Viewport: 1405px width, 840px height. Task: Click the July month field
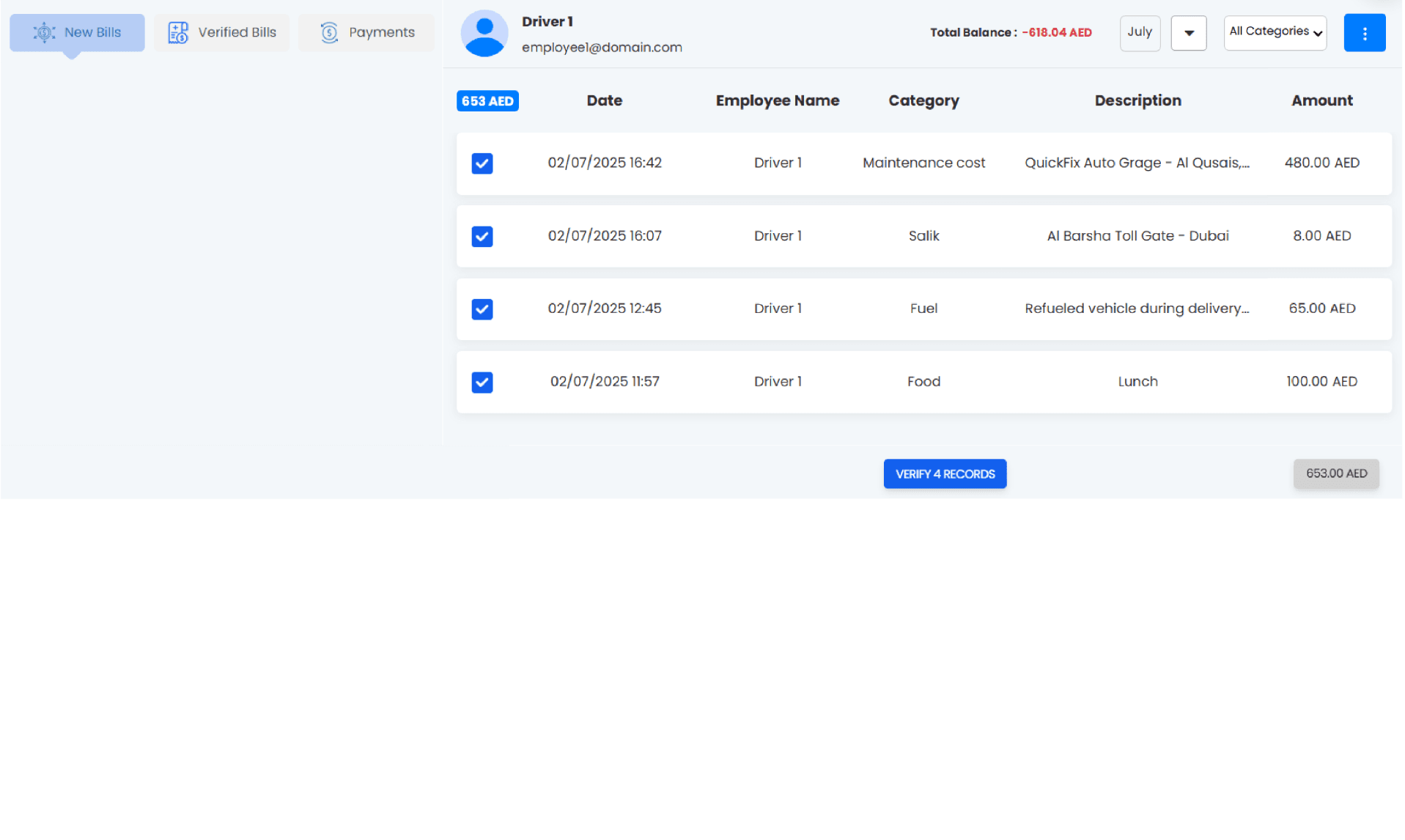pyautogui.click(x=1140, y=32)
